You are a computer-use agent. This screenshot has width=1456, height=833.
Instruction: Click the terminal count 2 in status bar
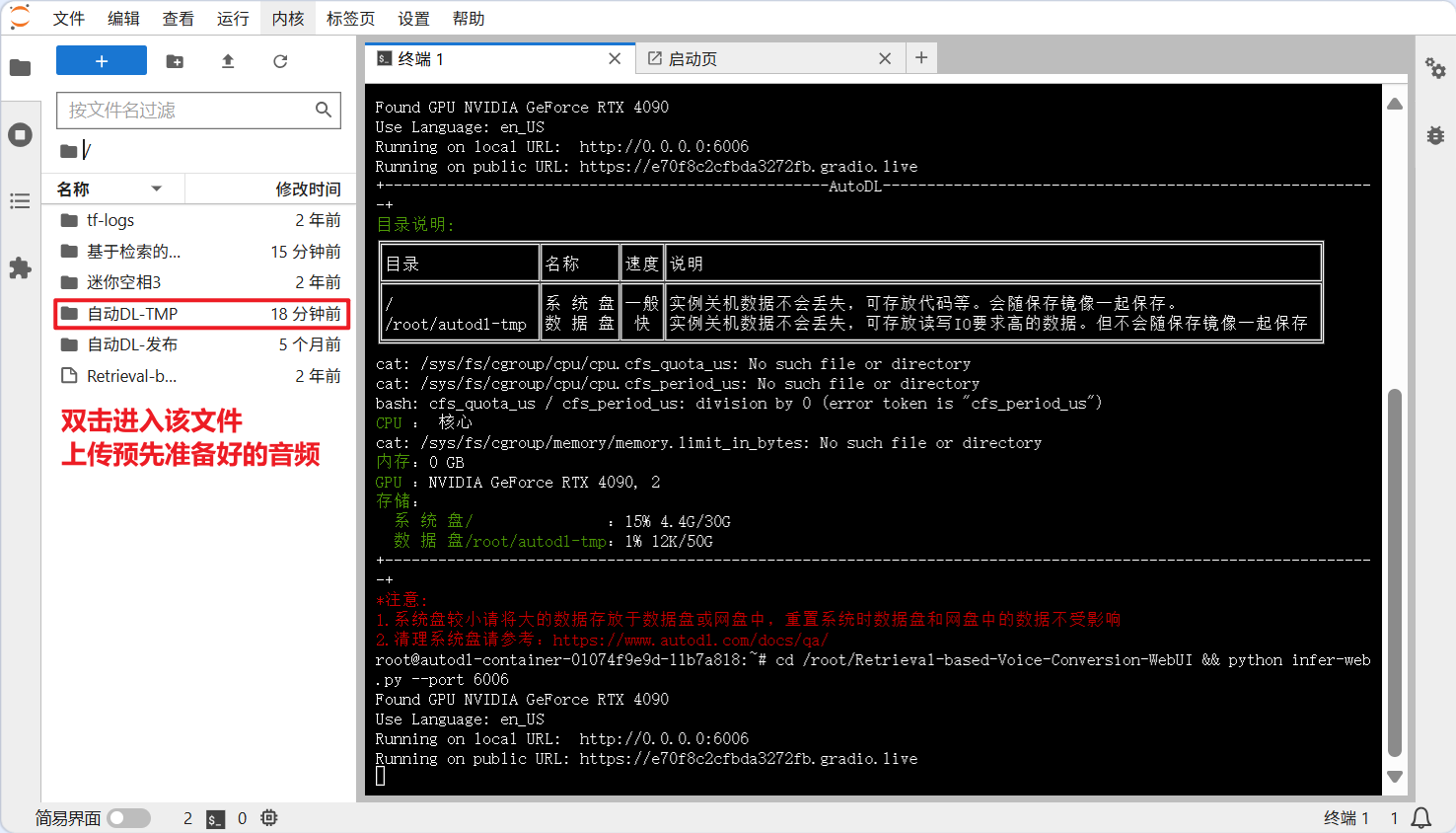(187, 818)
